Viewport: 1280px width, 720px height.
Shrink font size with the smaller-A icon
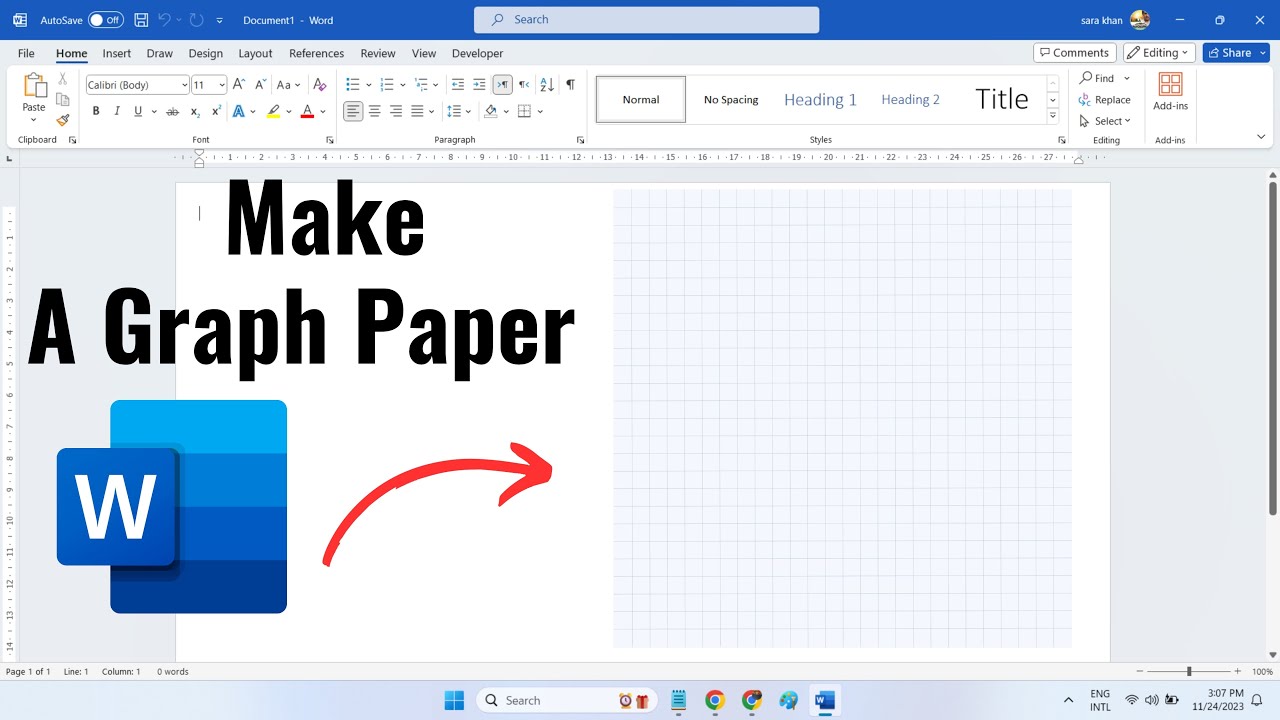260,85
